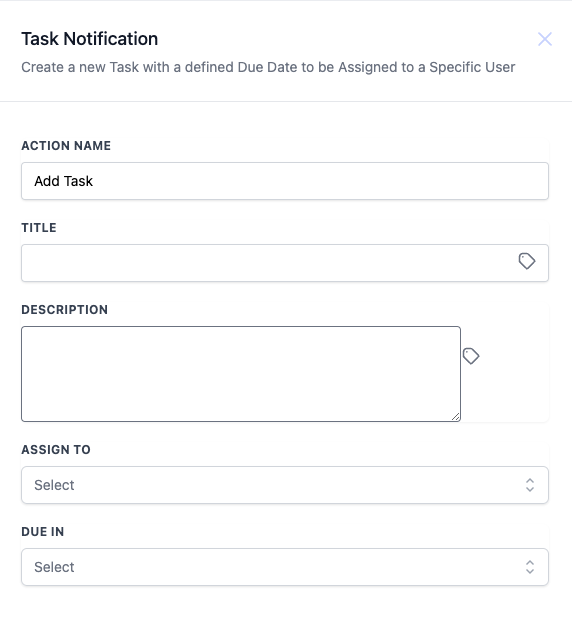Close the Task Notification panel
This screenshot has height=637, width=572.
tap(544, 39)
